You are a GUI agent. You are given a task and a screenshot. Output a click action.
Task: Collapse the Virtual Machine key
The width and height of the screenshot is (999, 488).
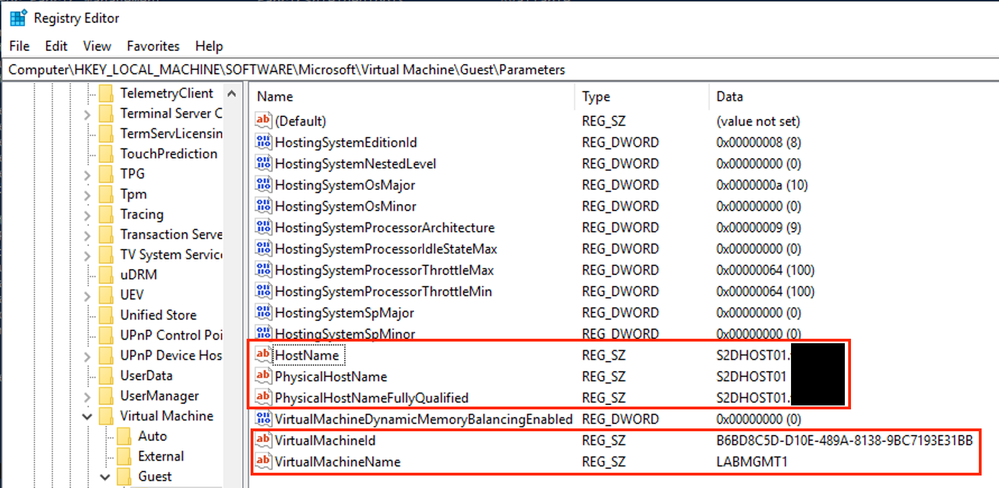coord(87,416)
